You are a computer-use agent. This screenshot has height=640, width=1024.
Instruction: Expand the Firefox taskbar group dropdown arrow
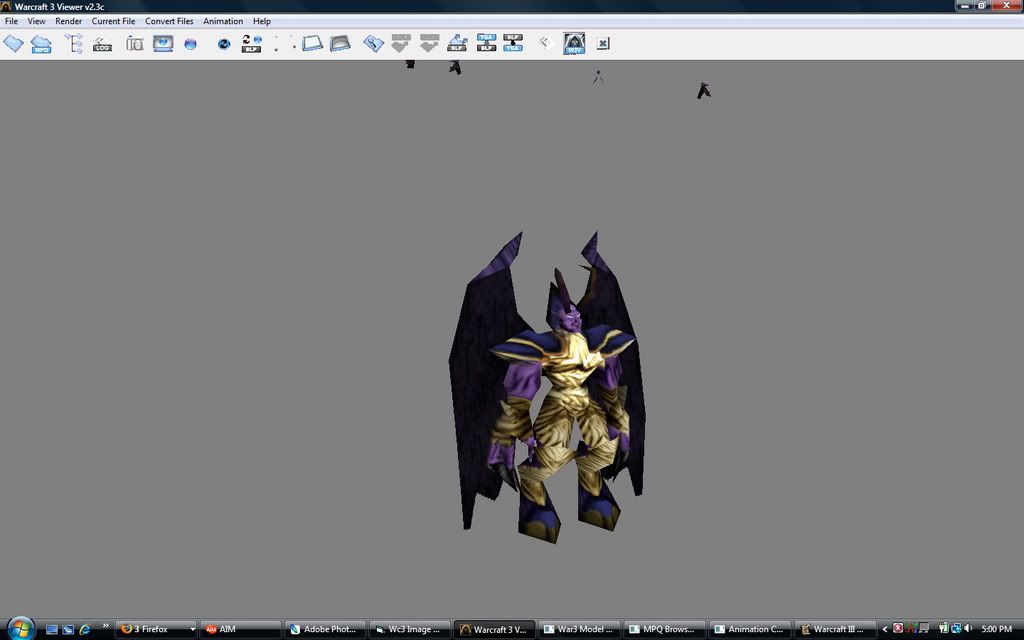(193, 630)
